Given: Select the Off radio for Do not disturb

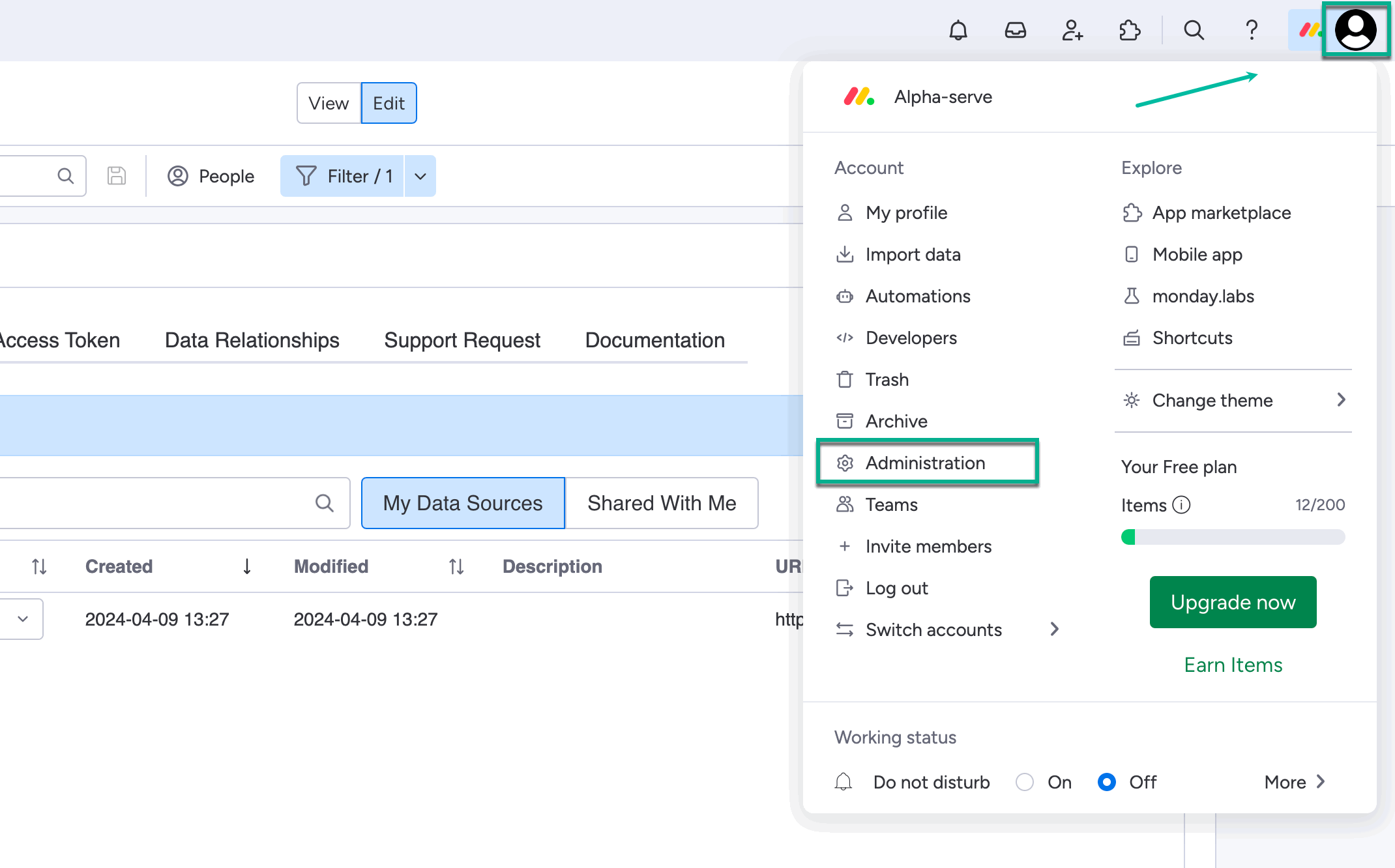Looking at the screenshot, I should click(1107, 782).
